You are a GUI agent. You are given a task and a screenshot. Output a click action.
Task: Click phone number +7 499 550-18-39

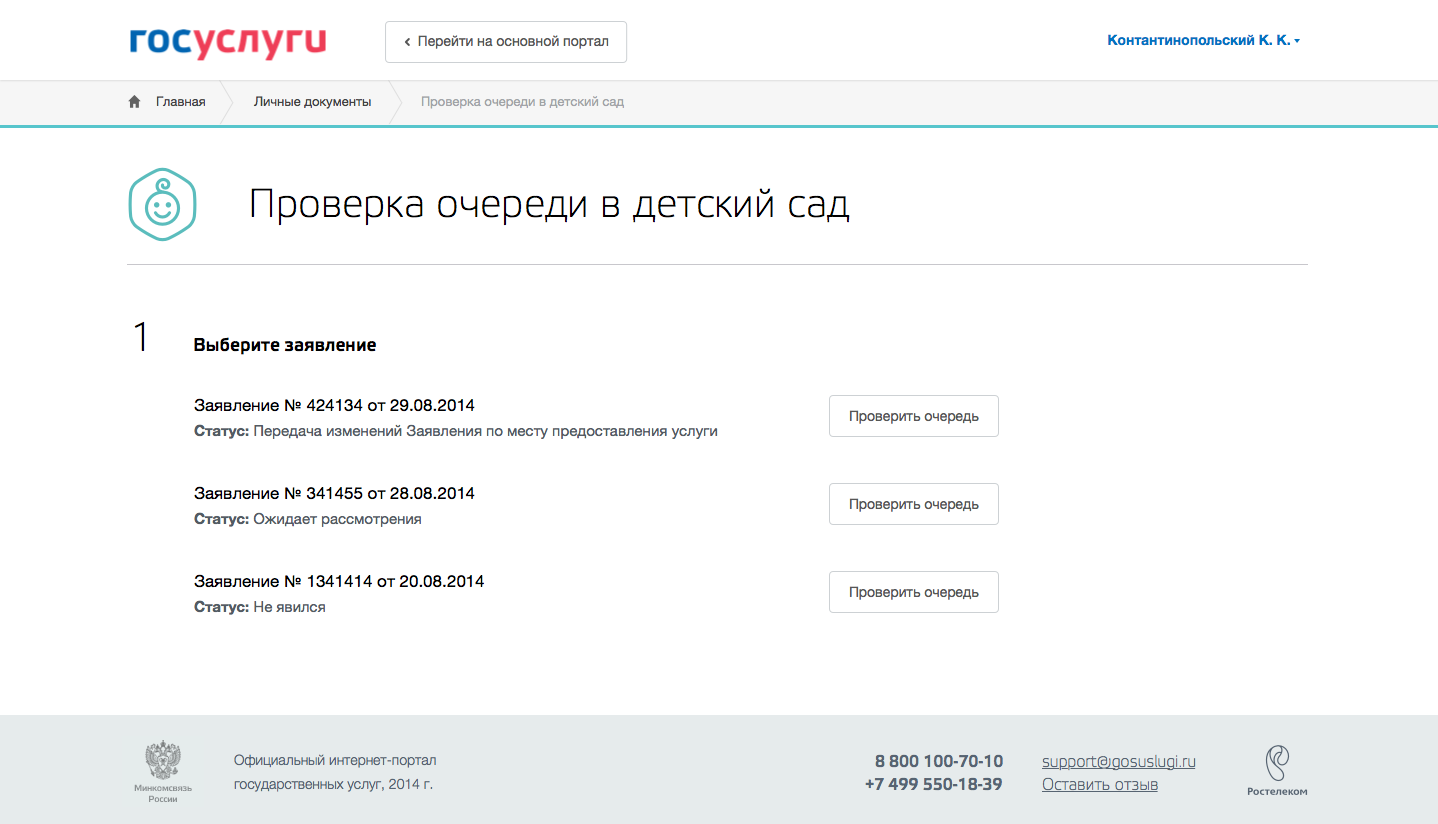tap(934, 785)
